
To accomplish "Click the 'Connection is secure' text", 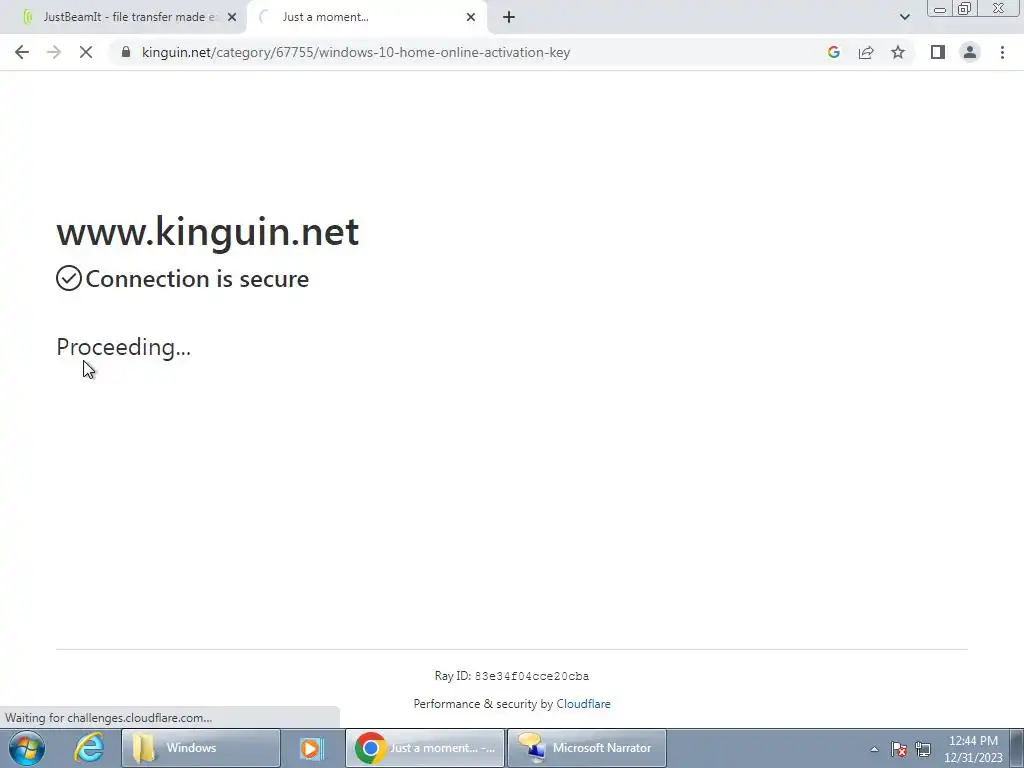I will [197, 279].
